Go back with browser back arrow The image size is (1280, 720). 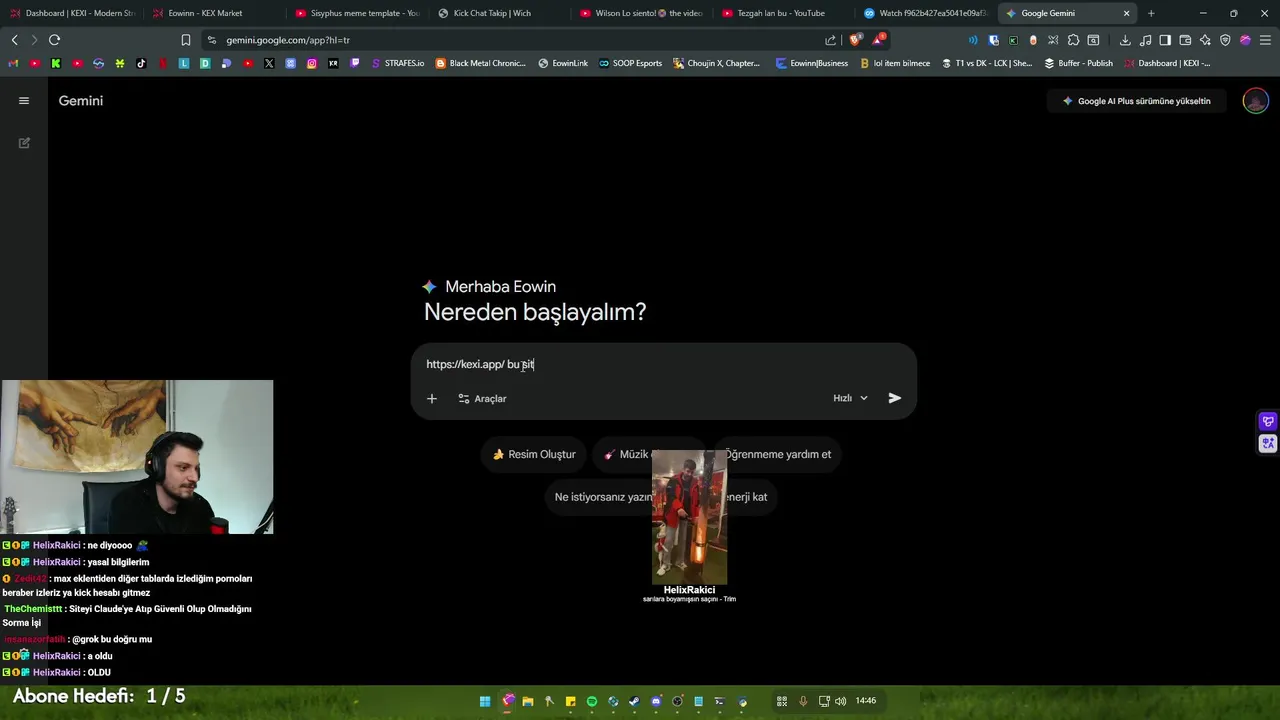[x=14, y=40]
